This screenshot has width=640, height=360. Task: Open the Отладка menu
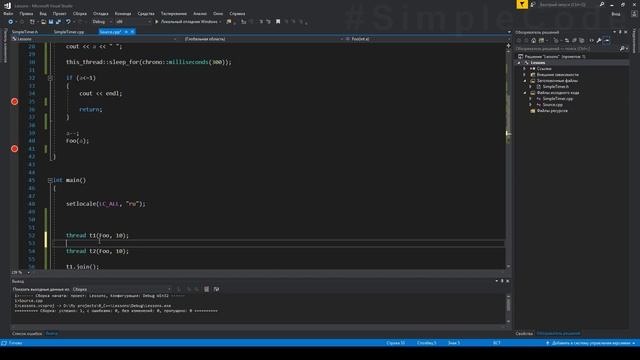[100, 13]
